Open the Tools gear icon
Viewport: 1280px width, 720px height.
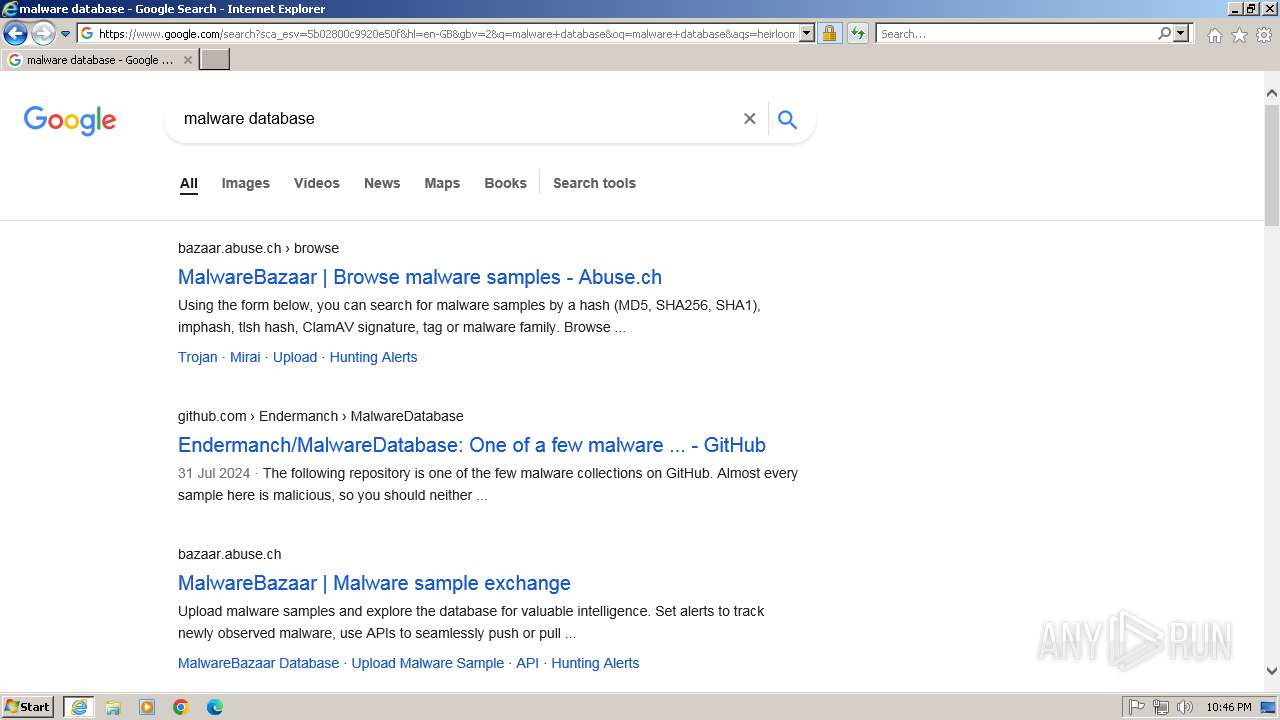pyautogui.click(x=1264, y=35)
